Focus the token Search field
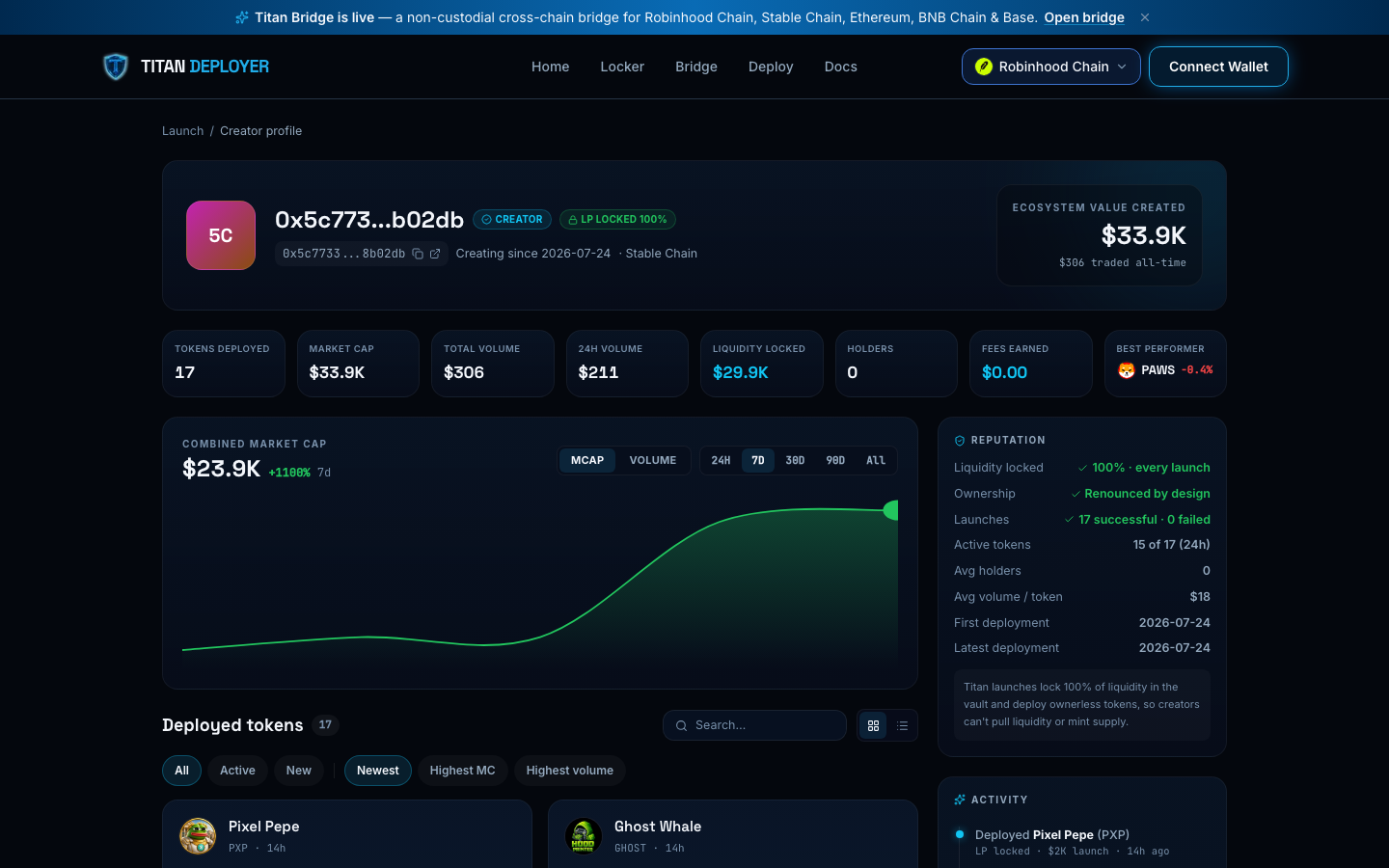This screenshot has width=1389, height=868. click(x=754, y=725)
